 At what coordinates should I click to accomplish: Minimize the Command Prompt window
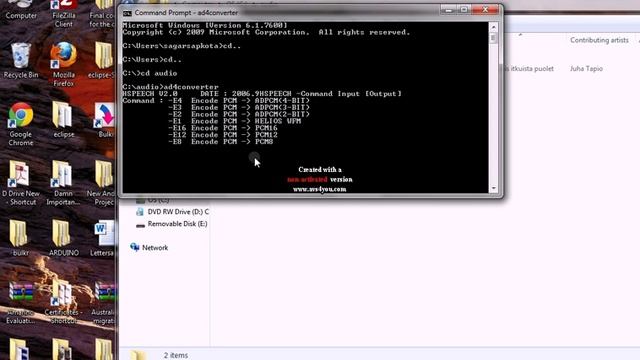(x=449, y=9)
